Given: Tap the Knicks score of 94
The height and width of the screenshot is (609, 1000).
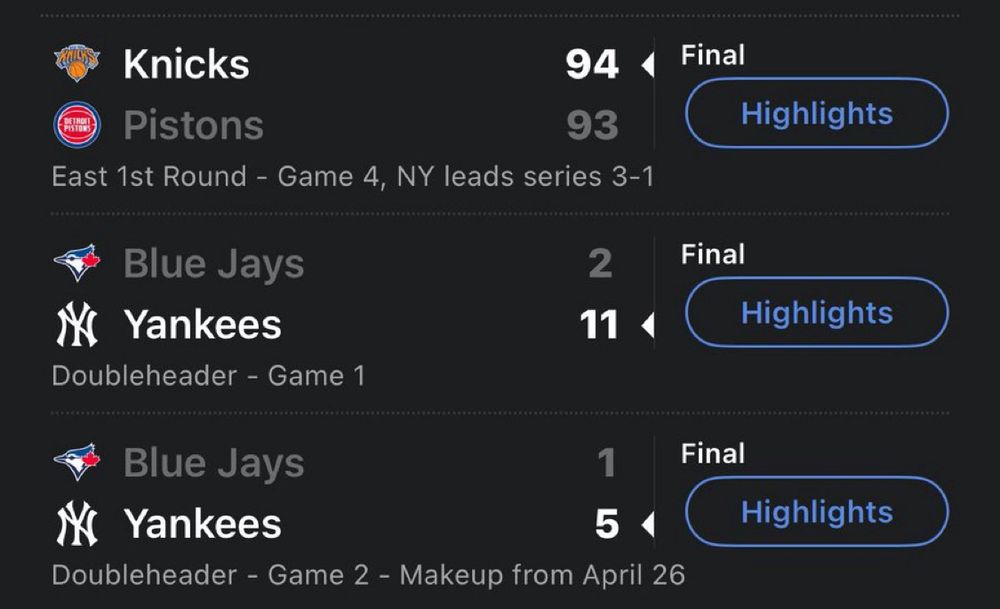Looking at the screenshot, I should 592,64.
